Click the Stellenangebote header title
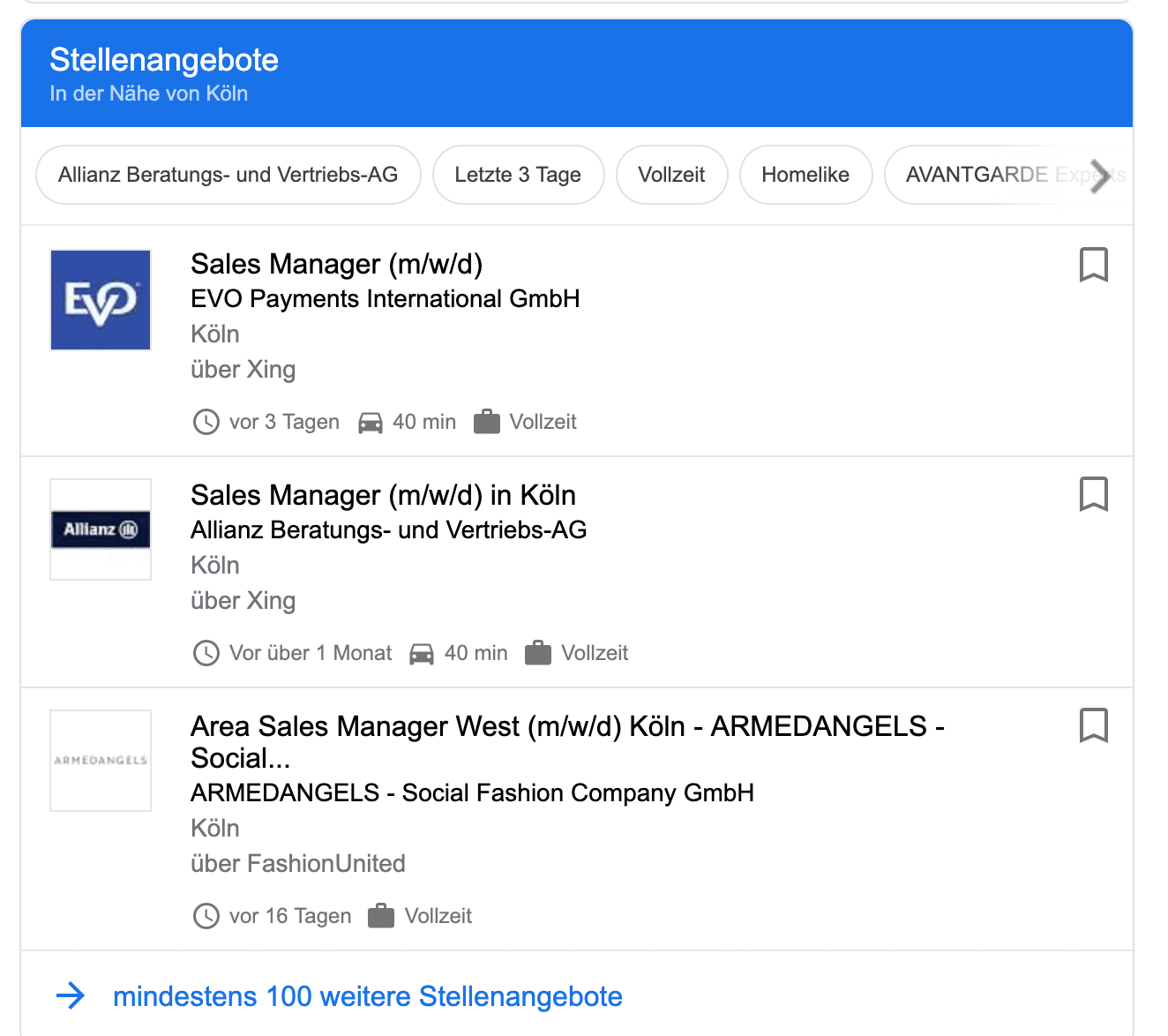The image size is (1168, 1036). point(164,60)
